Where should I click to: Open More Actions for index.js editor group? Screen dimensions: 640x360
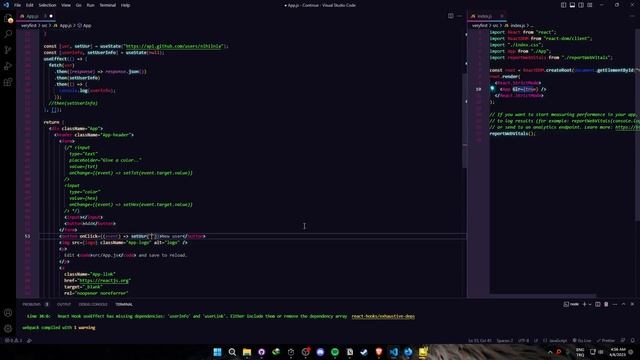point(633,16)
